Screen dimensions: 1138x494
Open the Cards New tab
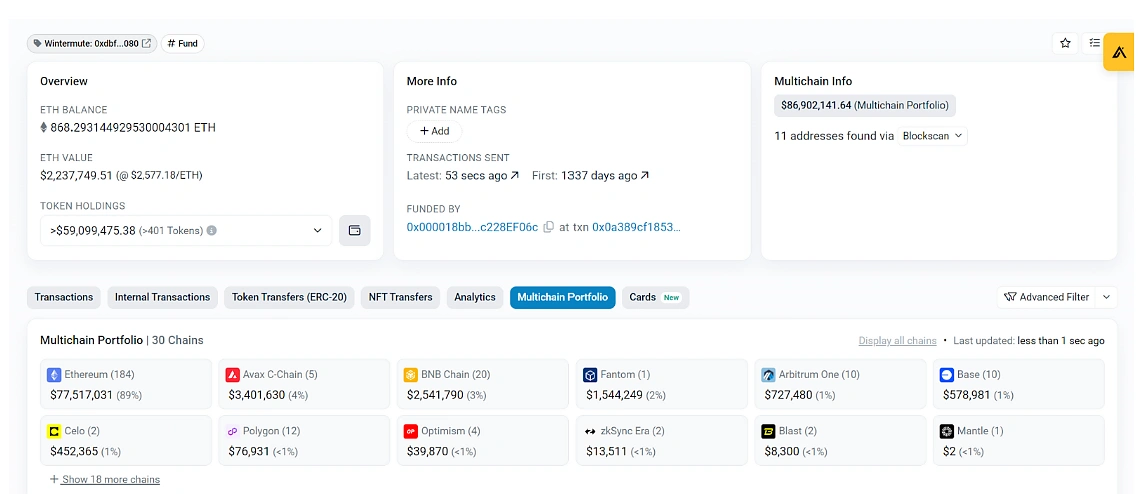coord(655,297)
